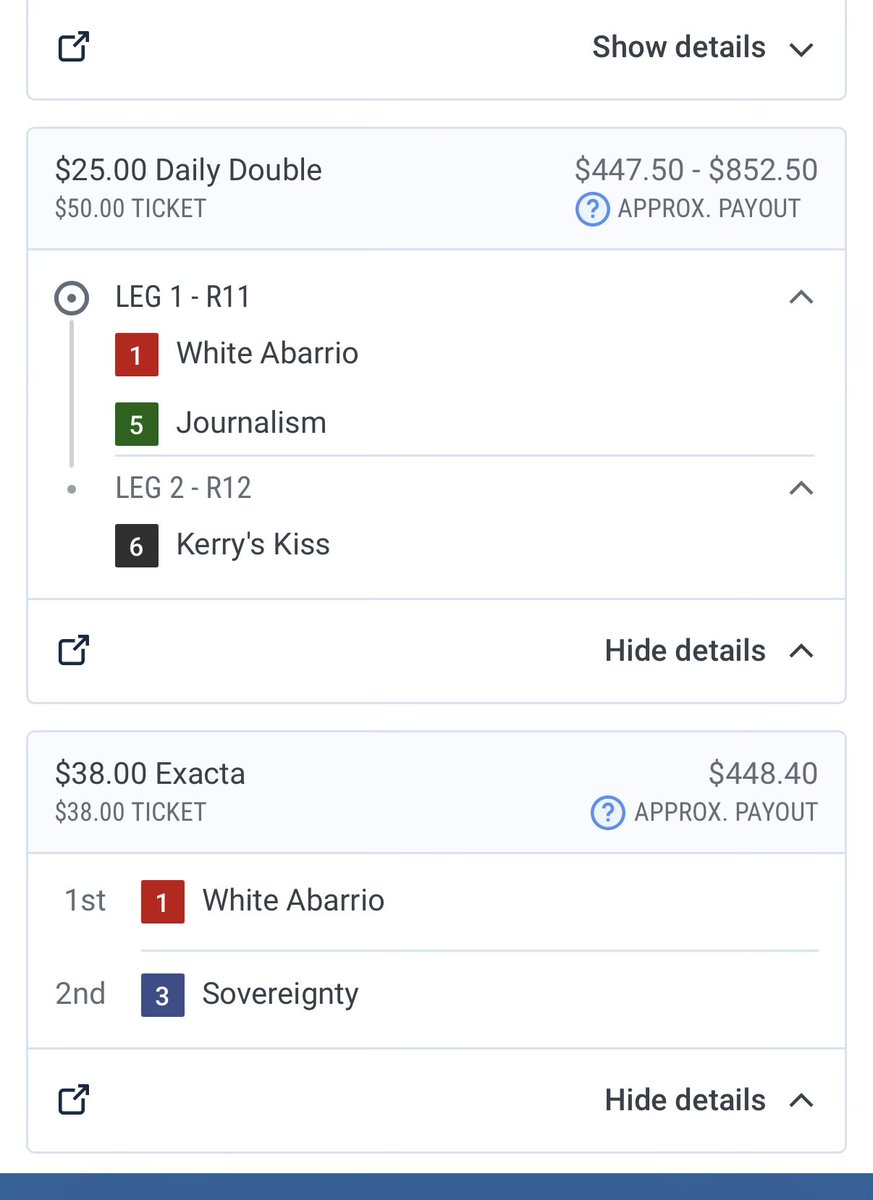This screenshot has height=1200, width=873.
Task: Click the $38.00 Exacta bet header
Action: [150, 773]
